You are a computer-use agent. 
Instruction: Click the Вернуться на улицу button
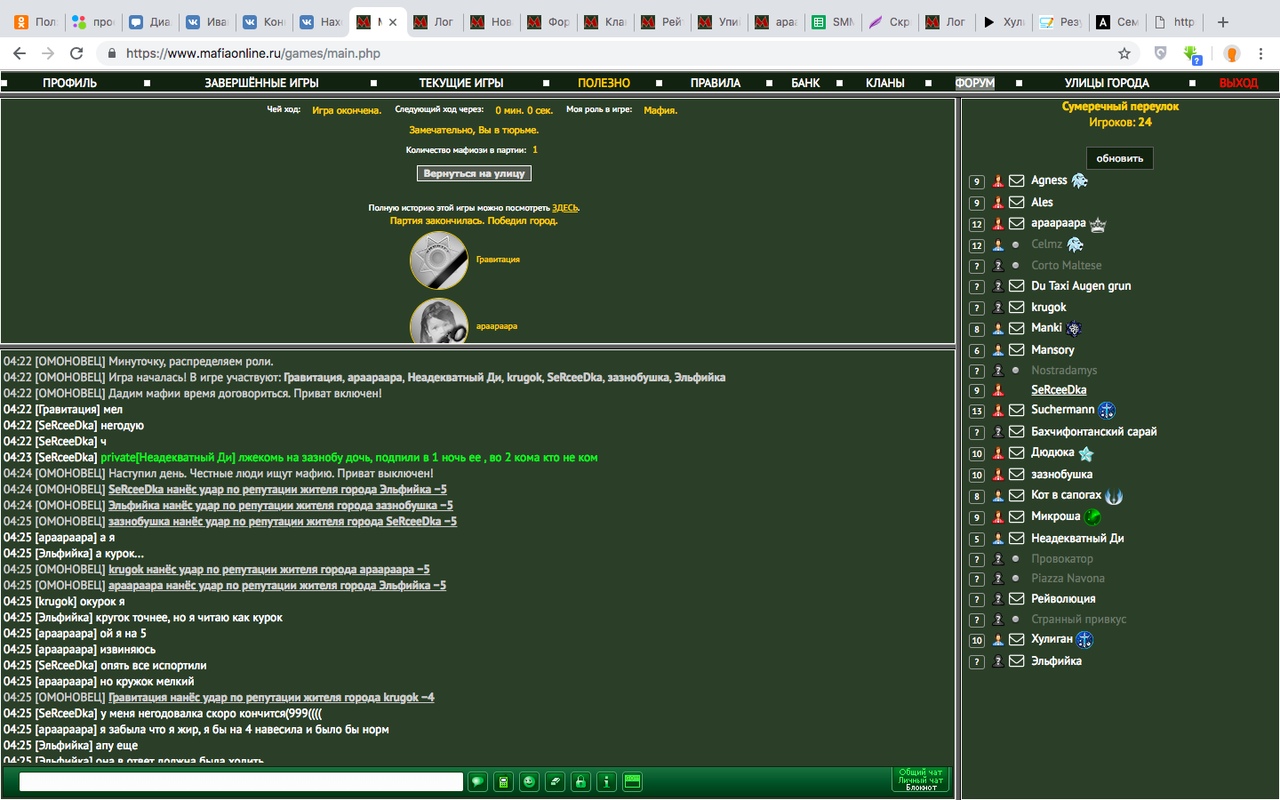click(x=474, y=173)
